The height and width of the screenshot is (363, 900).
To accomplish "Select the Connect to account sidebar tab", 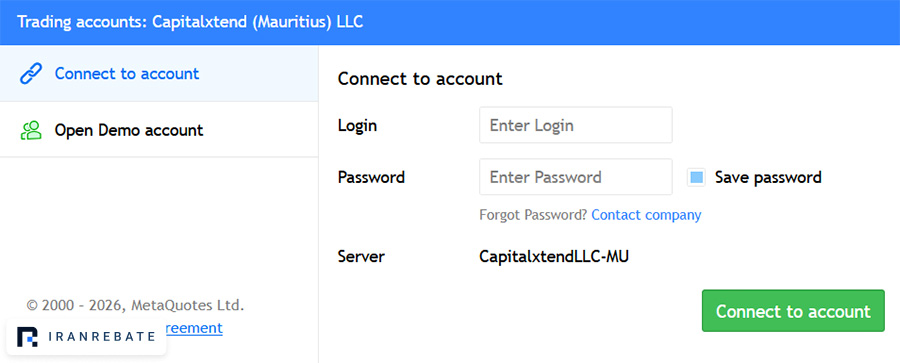I will [159, 74].
